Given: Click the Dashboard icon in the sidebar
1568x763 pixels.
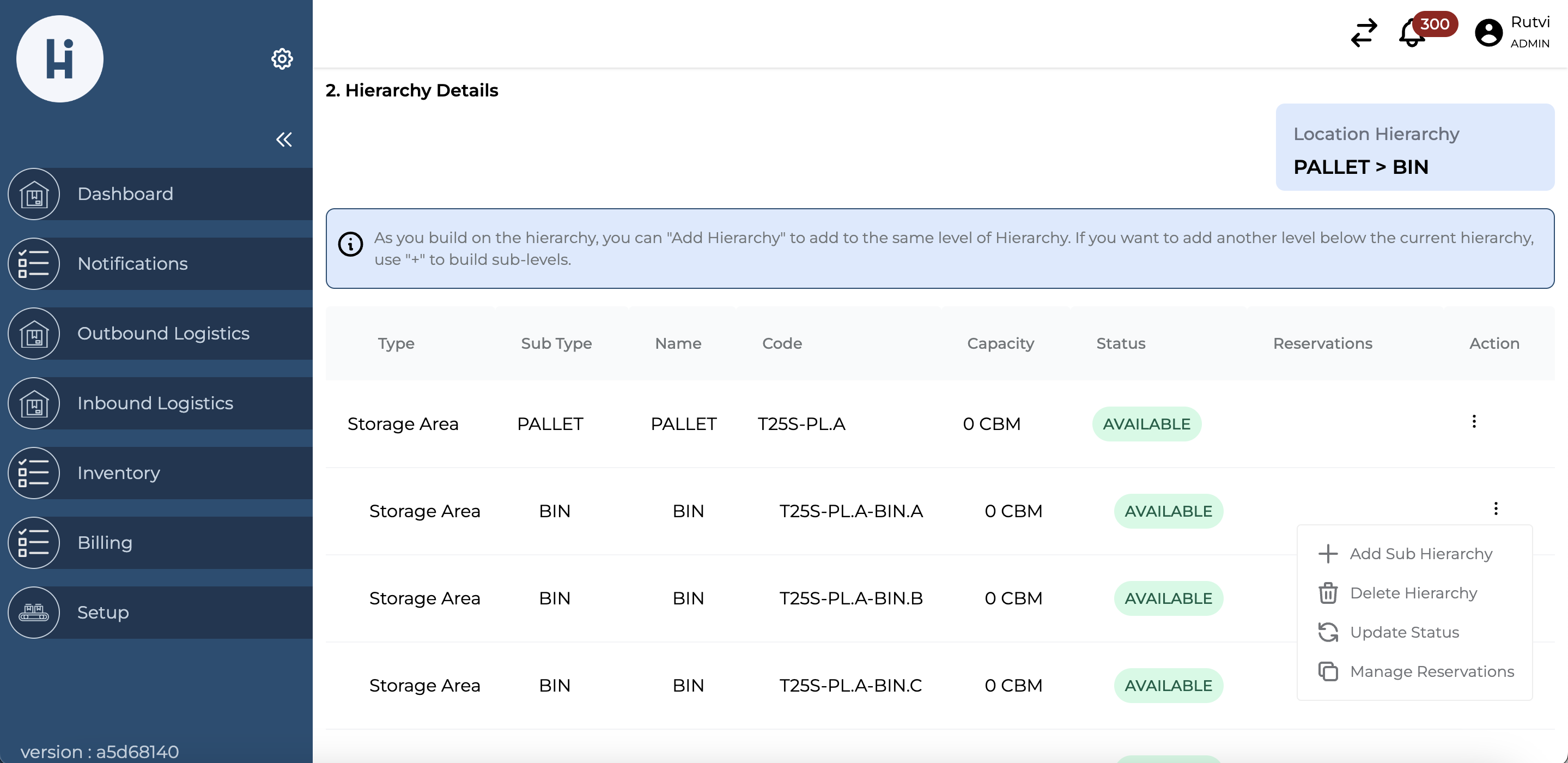Looking at the screenshot, I should click(x=33, y=193).
